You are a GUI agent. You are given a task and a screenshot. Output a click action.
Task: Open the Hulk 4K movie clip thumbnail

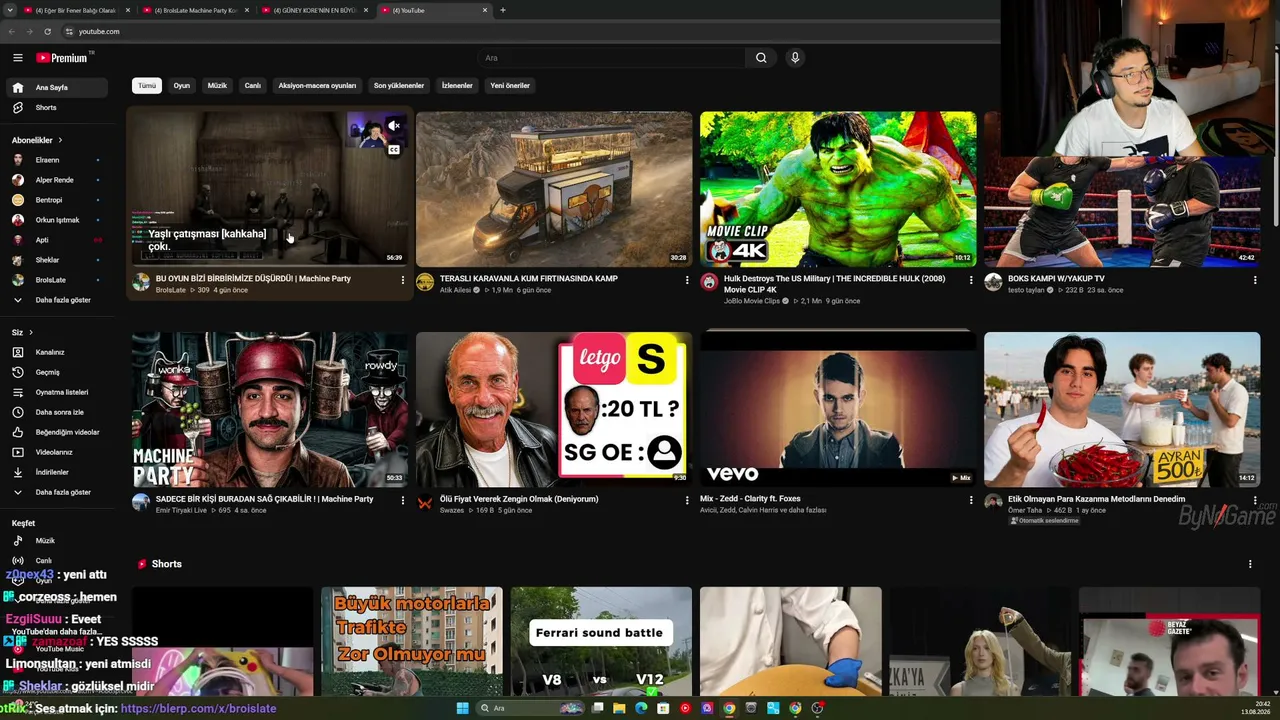(838, 189)
